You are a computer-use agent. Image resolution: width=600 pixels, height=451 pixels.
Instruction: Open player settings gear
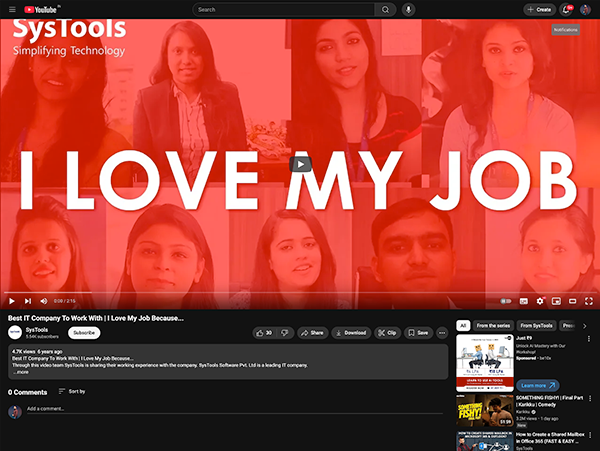click(540, 301)
